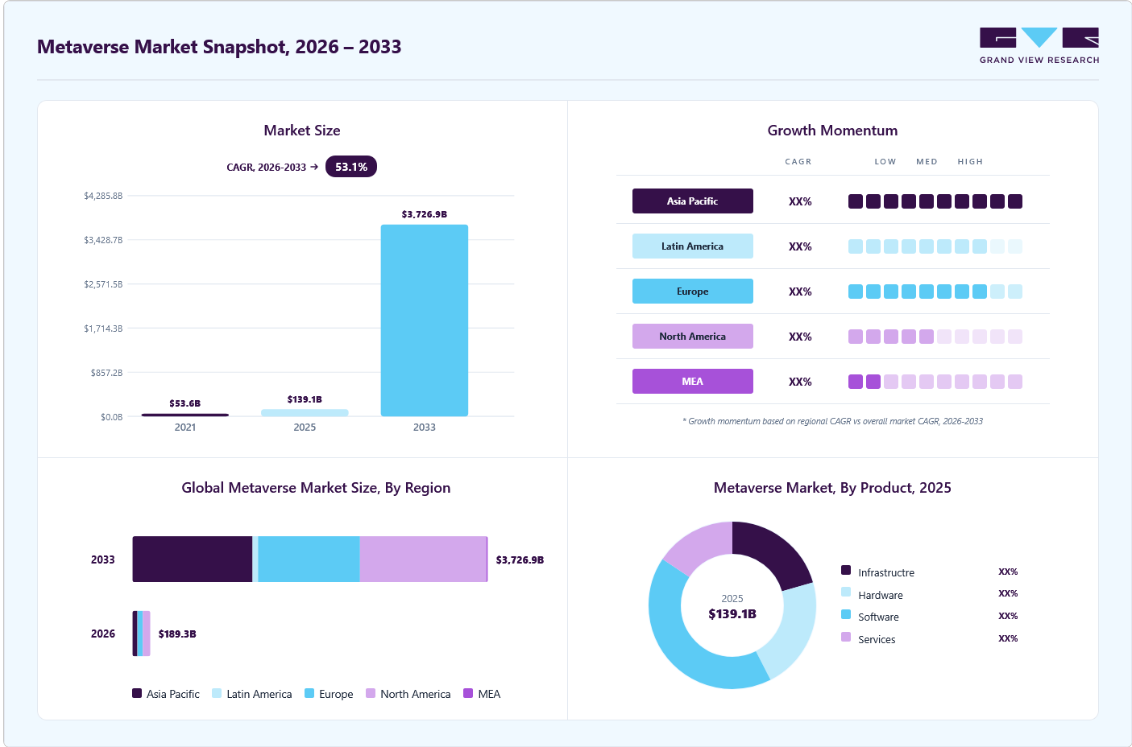Click the dark Asia Pacific segment of 2033 bar
This screenshot has height=747, width=1132.
[x=192, y=559]
